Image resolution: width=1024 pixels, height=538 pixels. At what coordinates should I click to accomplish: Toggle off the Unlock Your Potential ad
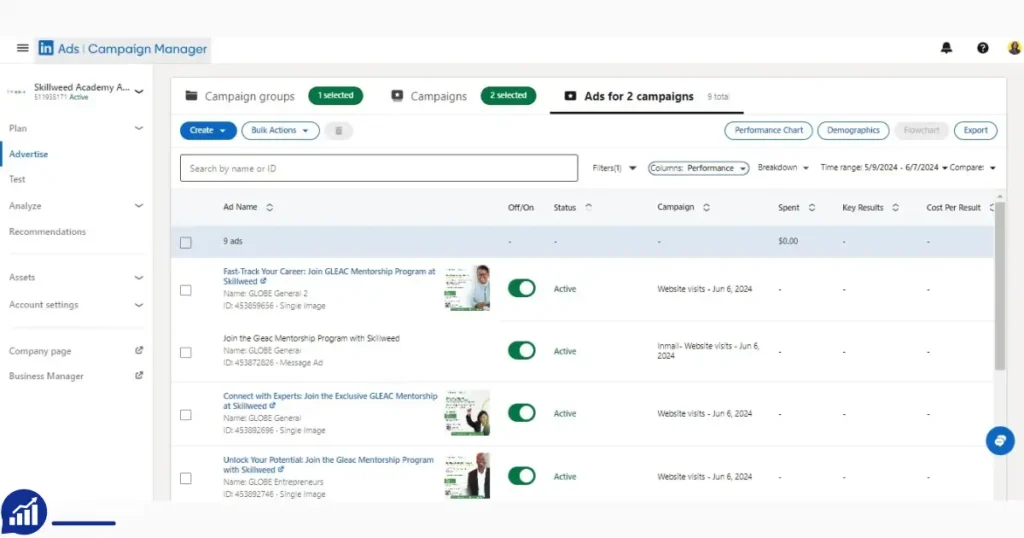521,476
